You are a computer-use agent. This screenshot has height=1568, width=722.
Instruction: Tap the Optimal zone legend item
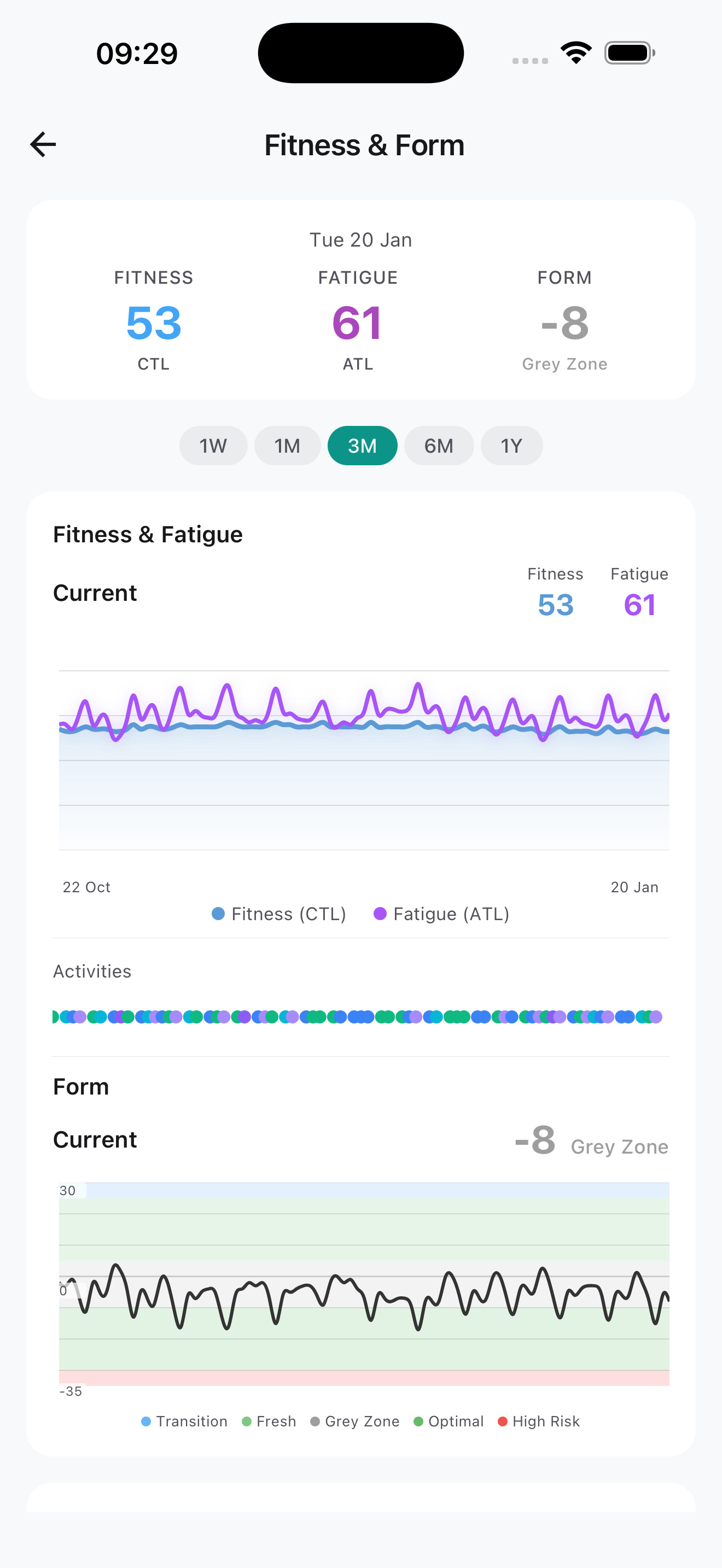[x=449, y=1421]
